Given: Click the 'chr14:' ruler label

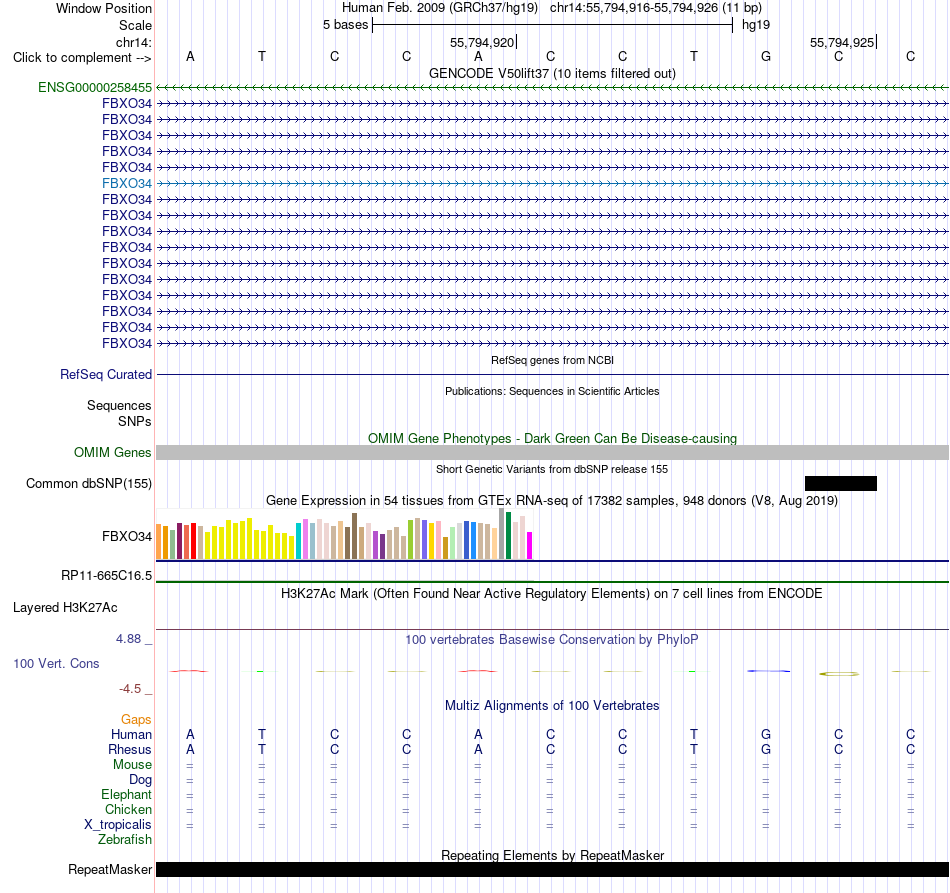Looking at the screenshot, I should coord(133,42).
